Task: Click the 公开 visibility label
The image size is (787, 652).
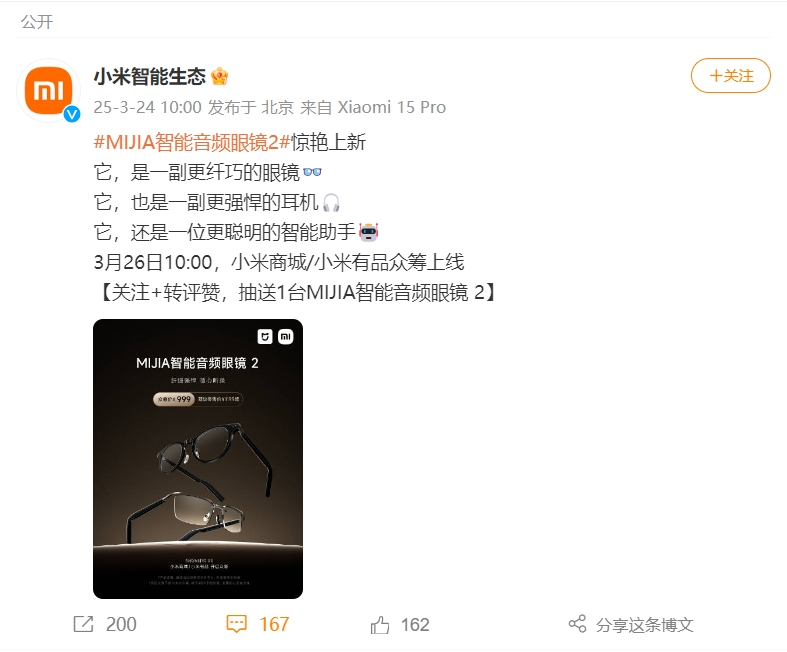Action: pos(37,22)
